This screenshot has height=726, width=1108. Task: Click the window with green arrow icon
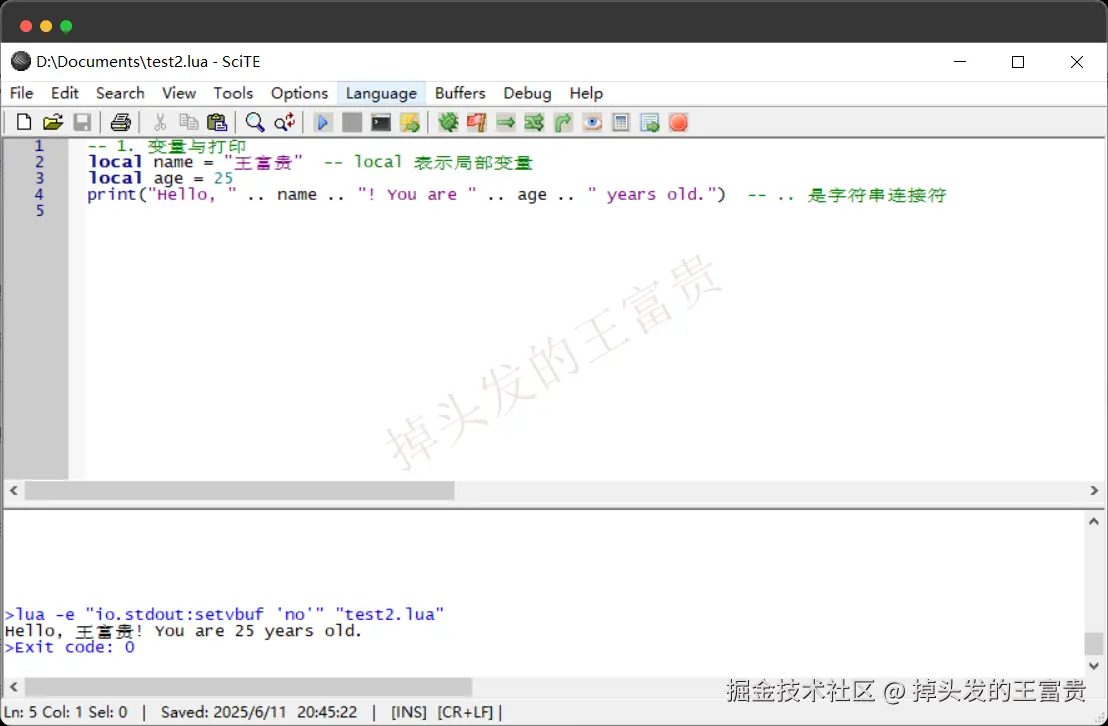[649, 122]
